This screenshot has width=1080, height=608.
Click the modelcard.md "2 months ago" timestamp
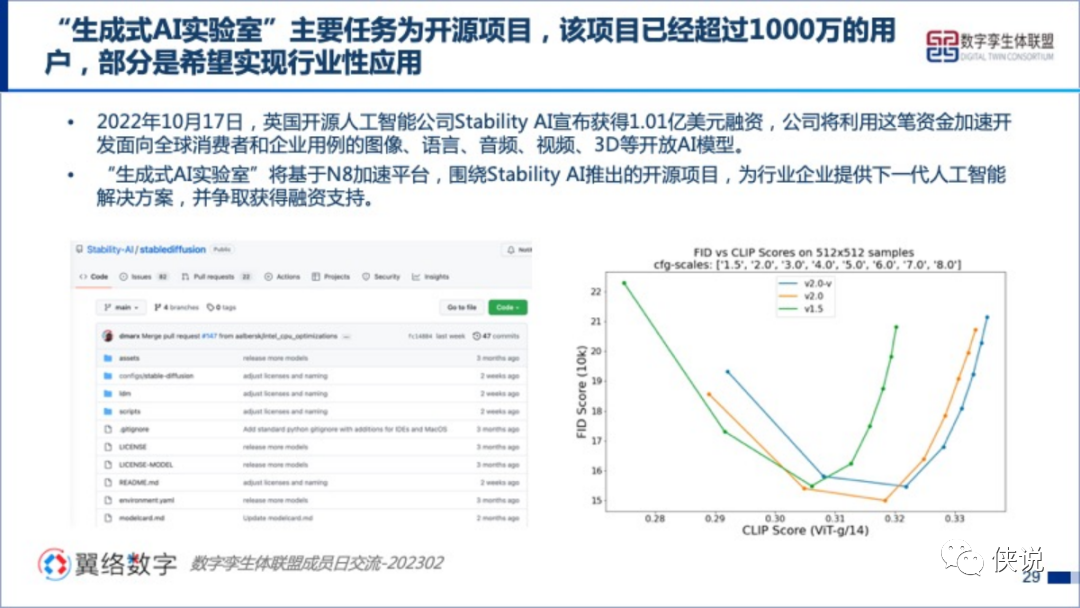pos(499,518)
